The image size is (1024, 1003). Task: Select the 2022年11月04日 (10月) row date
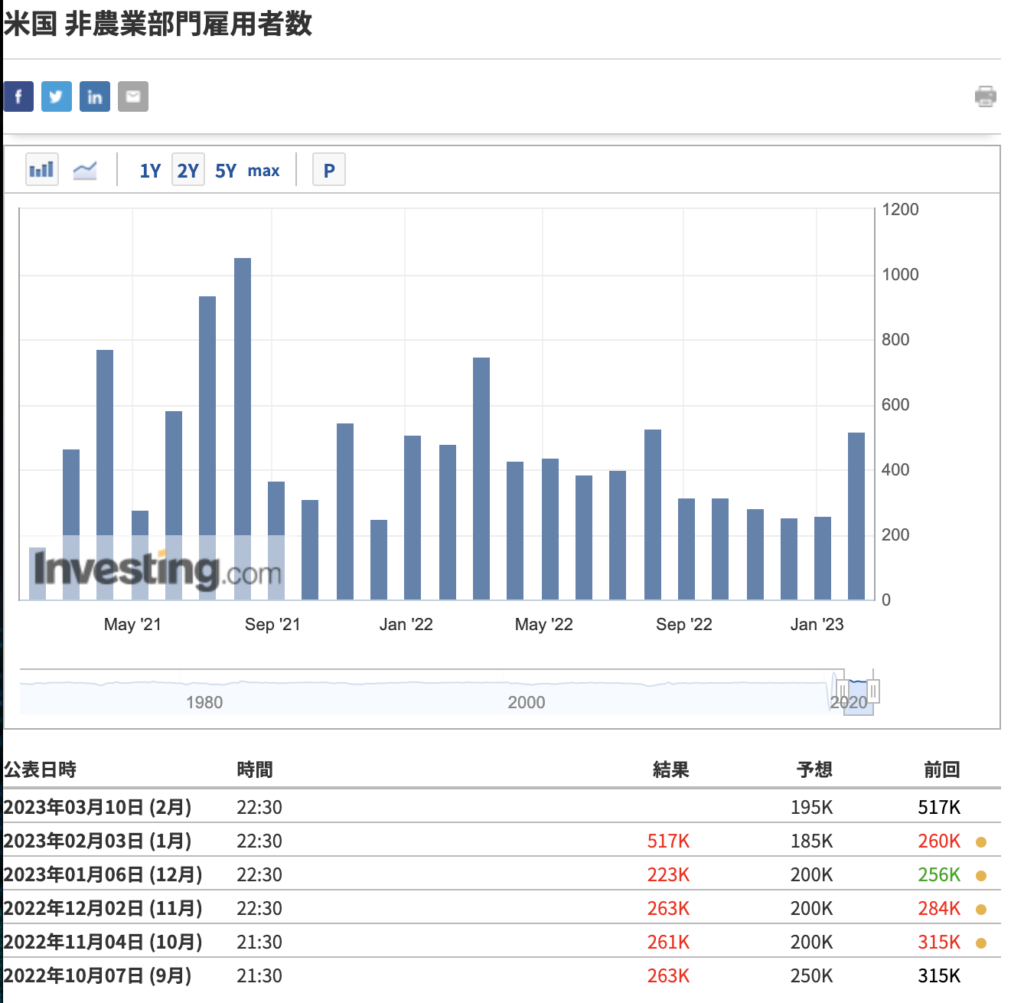(103, 942)
